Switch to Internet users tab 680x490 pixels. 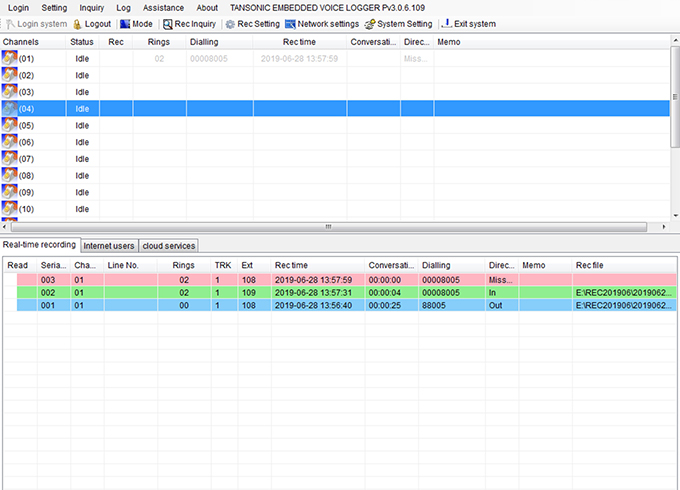[108, 245]
